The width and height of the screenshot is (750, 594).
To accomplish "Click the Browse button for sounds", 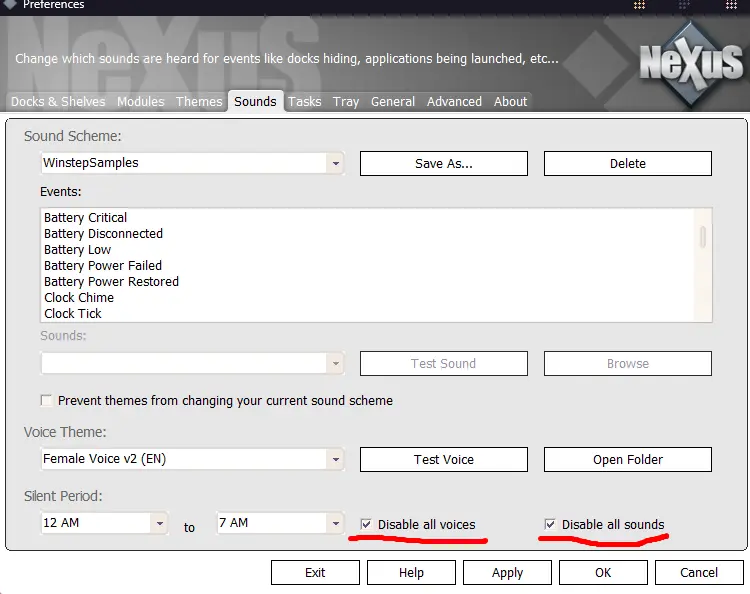I will (x=628, y=363).
